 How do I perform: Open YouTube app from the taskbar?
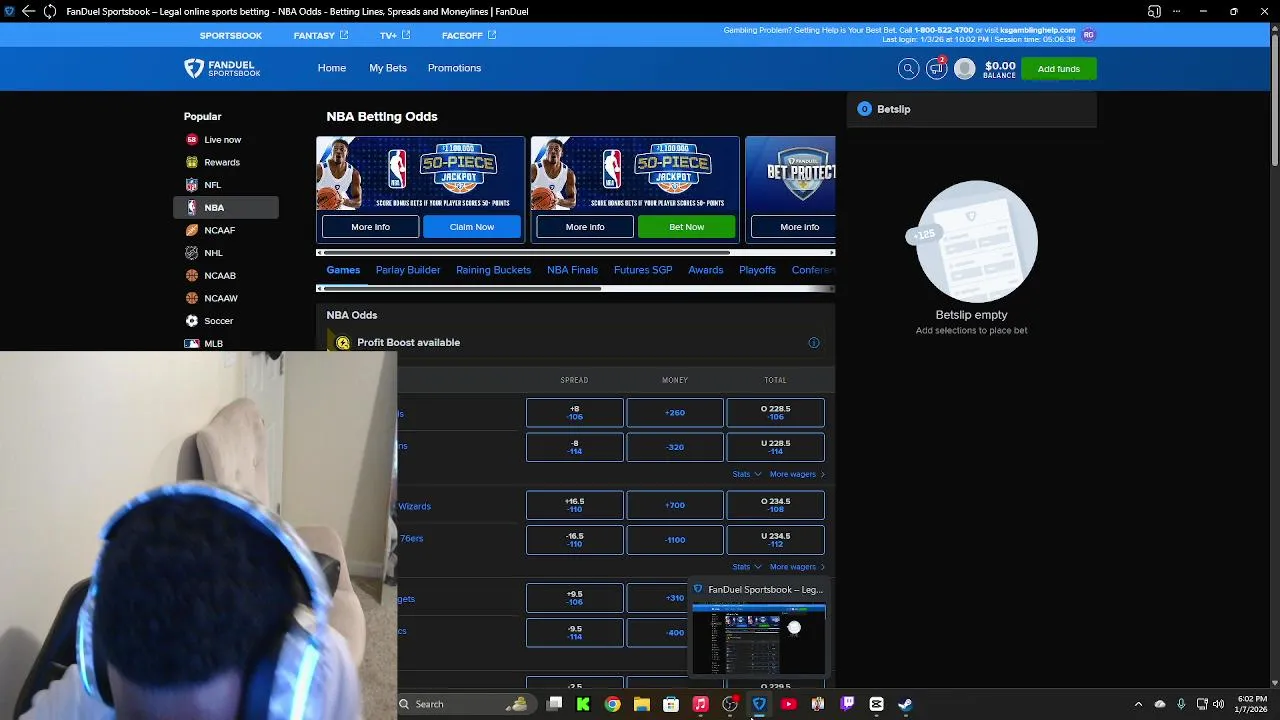click(x=788, y=704)
